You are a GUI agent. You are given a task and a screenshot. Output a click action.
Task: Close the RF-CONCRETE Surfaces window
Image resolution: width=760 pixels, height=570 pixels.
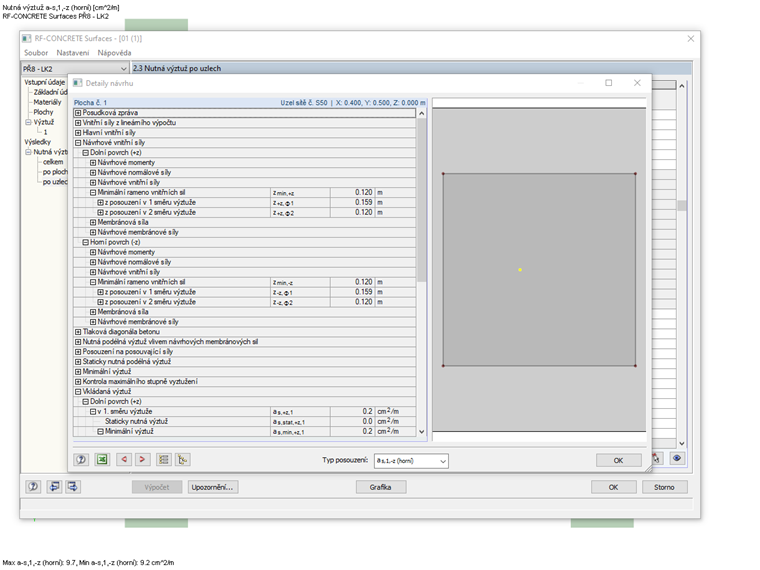pyautogui.click(x=691, y=38)
